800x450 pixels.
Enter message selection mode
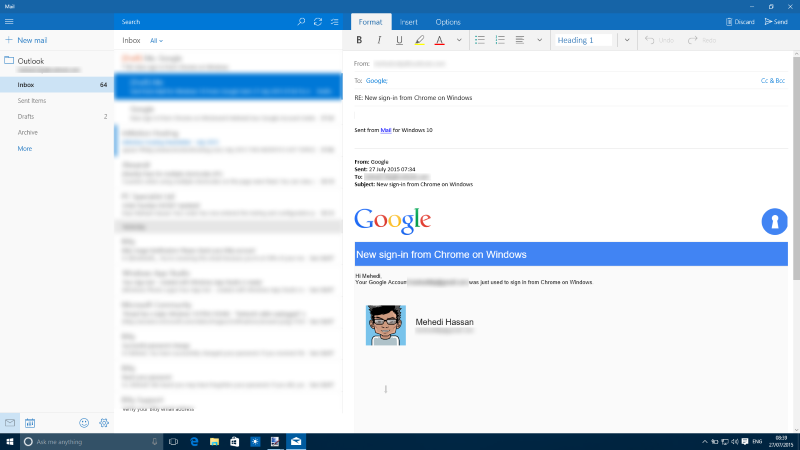click(x=335, y=22)
